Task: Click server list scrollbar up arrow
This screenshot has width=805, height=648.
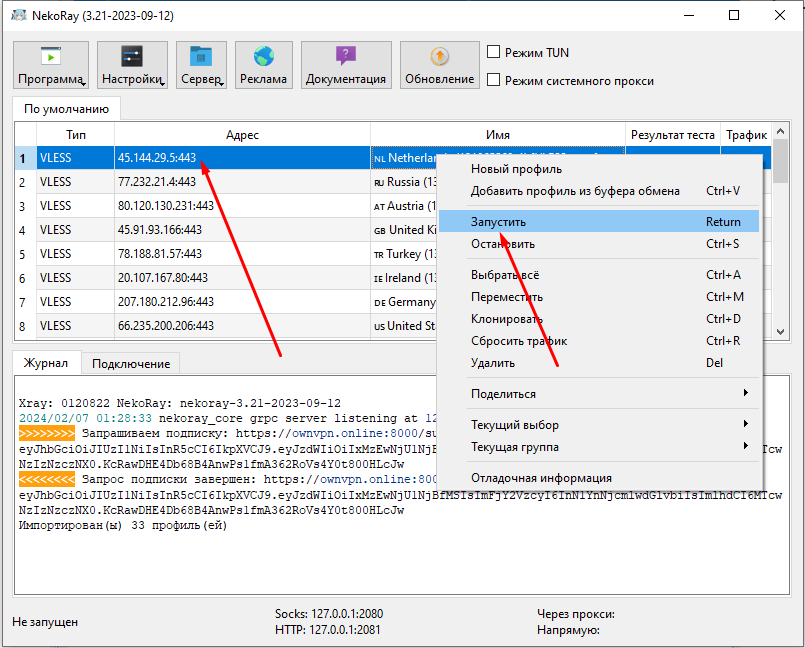Action: pos(780,131)
